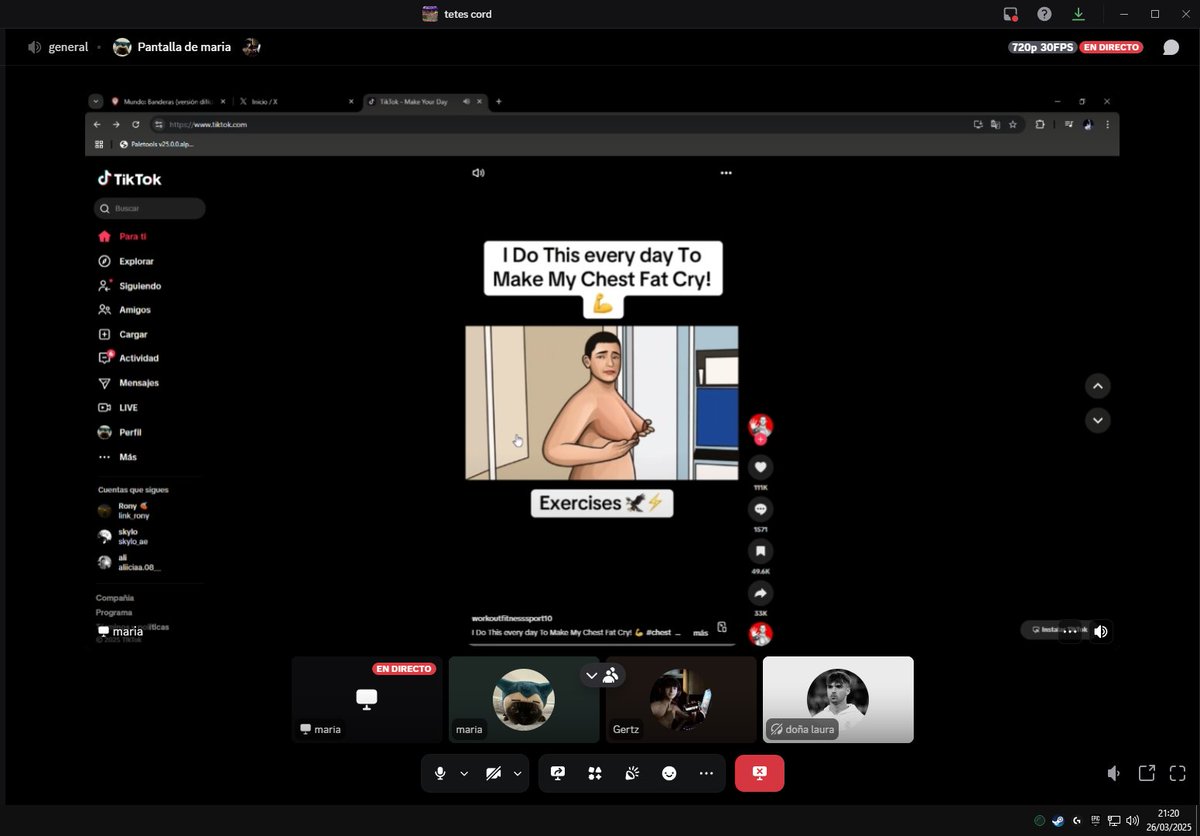Switch to the Inicio / X tab
The image size is (1200, 836).
click(295, 101)
